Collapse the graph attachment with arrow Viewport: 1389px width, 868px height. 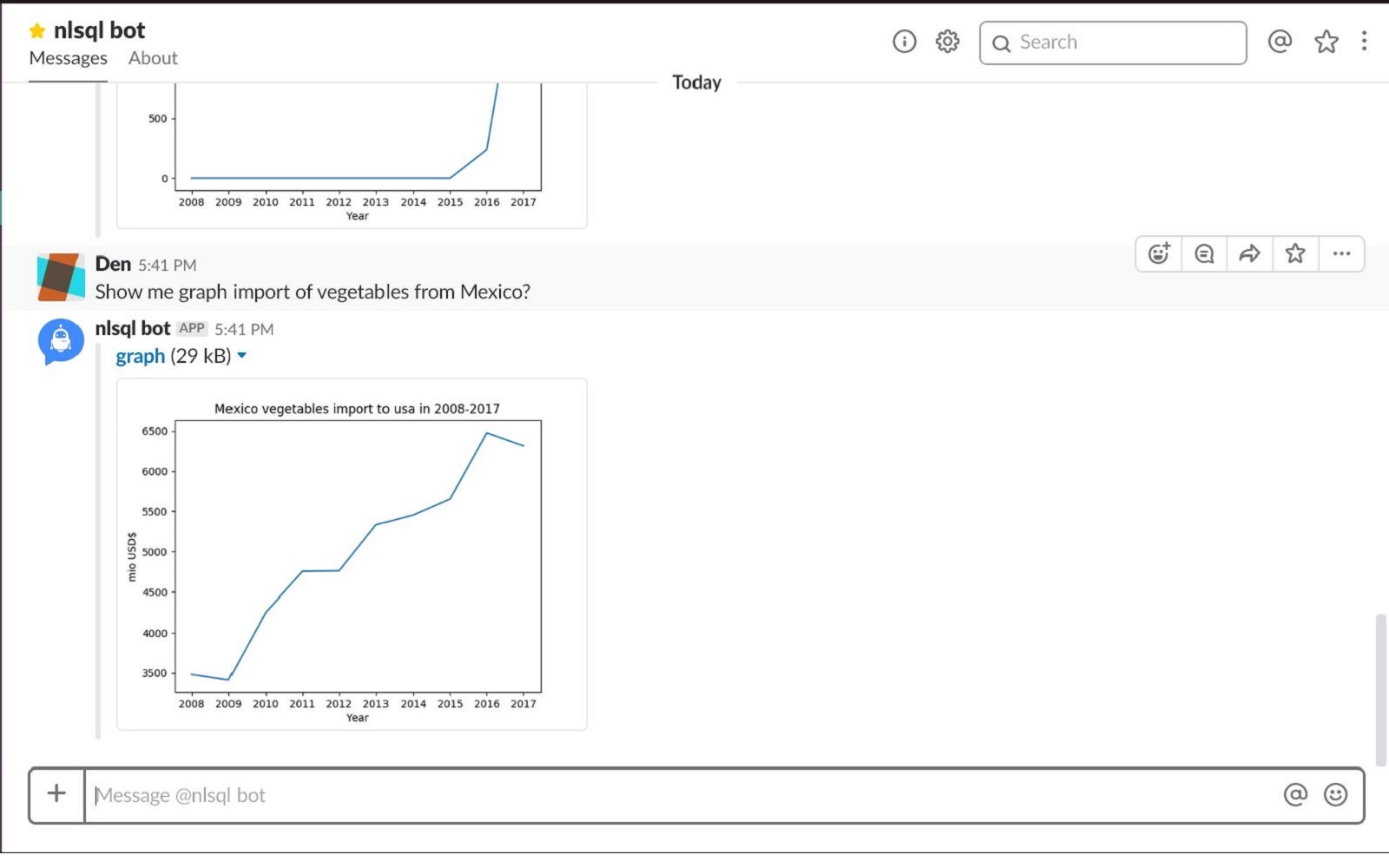tap(242, 355)
